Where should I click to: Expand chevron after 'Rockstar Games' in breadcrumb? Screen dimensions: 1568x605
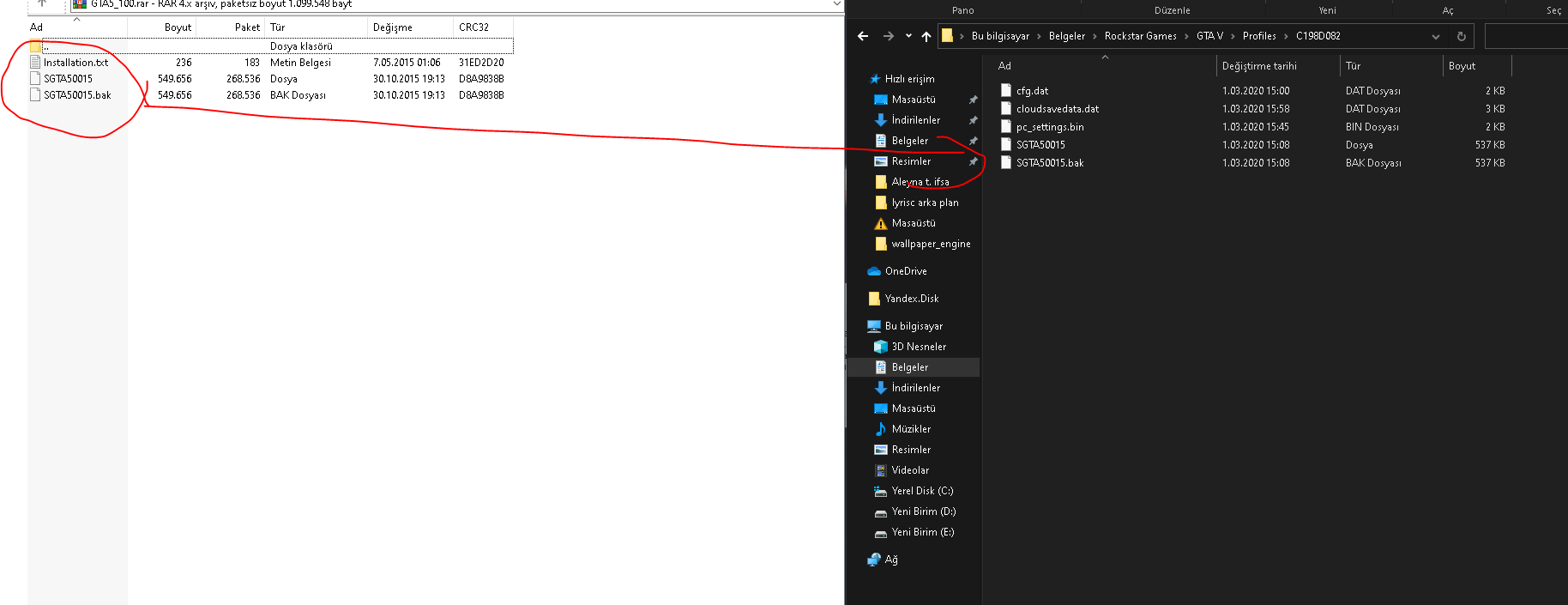[1187, 36]
